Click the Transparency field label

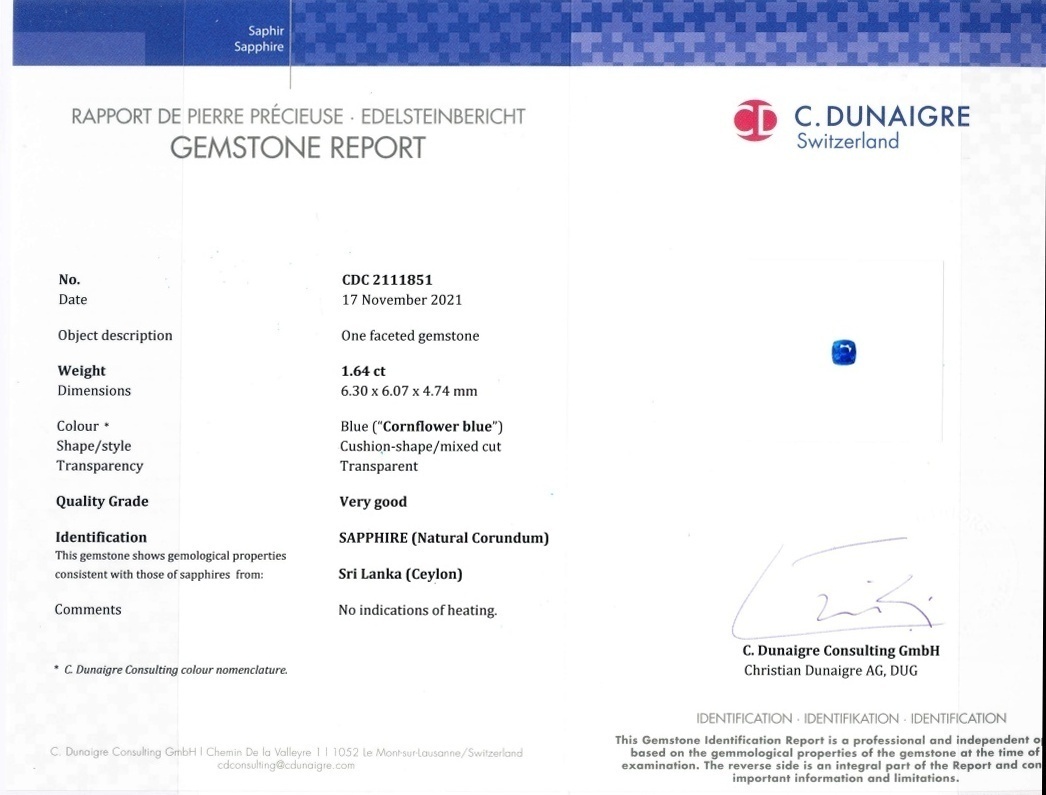(99, 466)
